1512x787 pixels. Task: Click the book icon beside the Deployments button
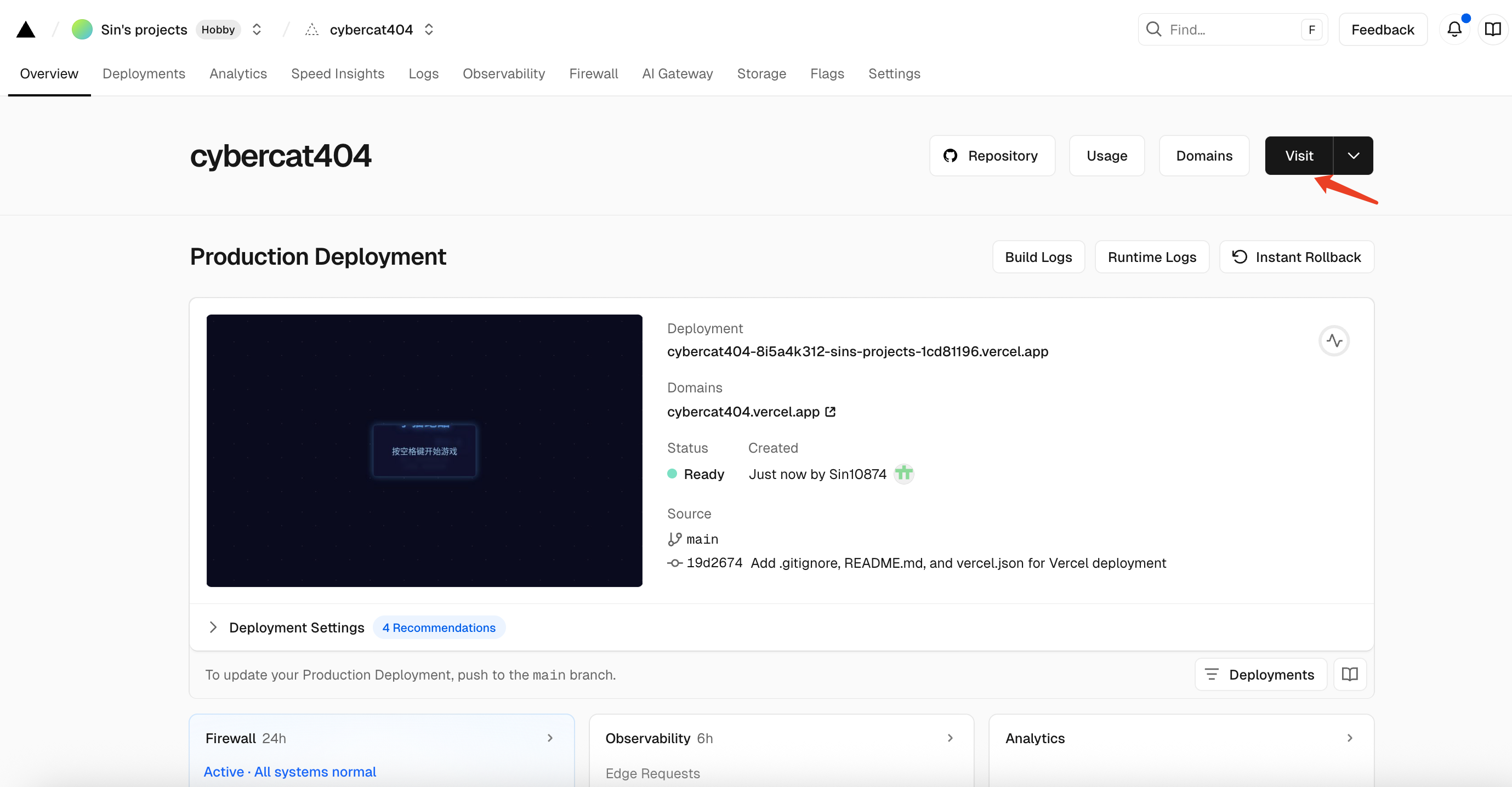click(x=1349, y=674)
